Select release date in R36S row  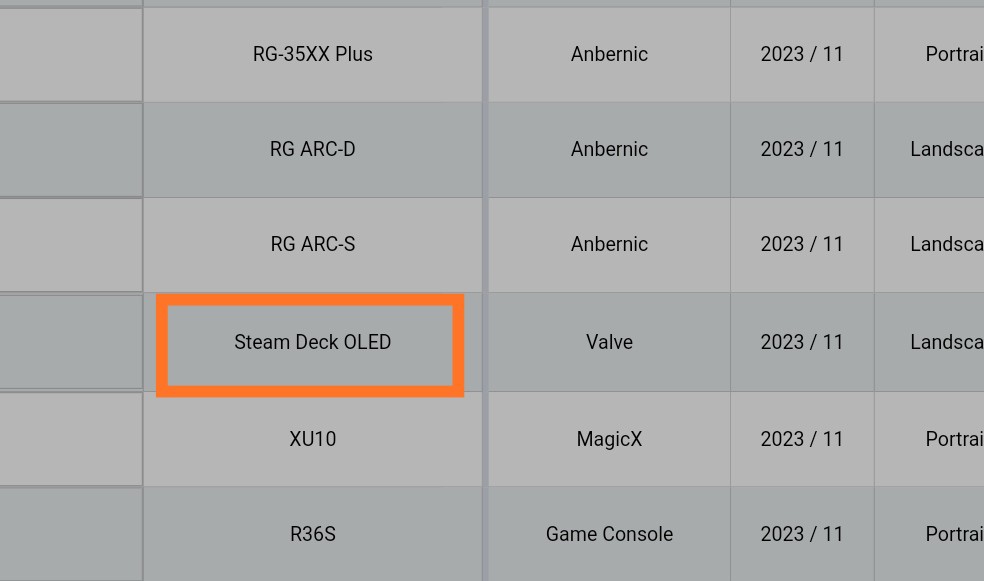[802, 534]
